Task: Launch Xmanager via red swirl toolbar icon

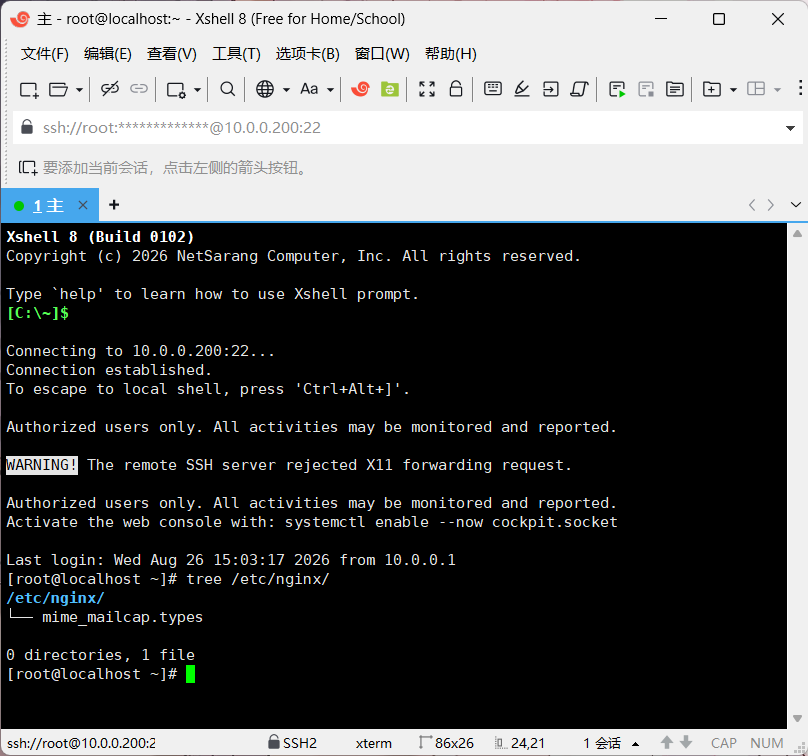Action: [360, 89]
